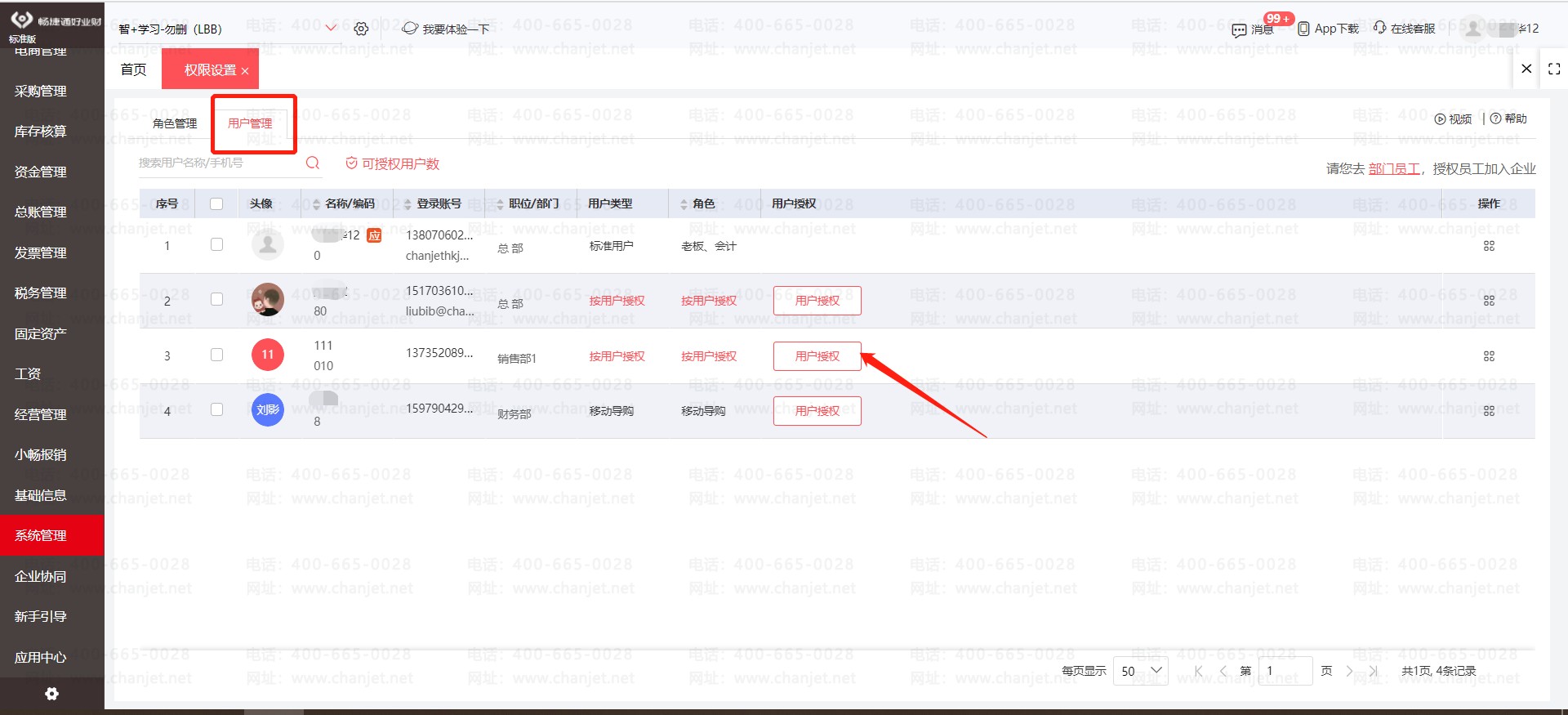The image size is (1568, 715).
Task: Select the checkbox for row 3 (111)
Action: [216, 355]
